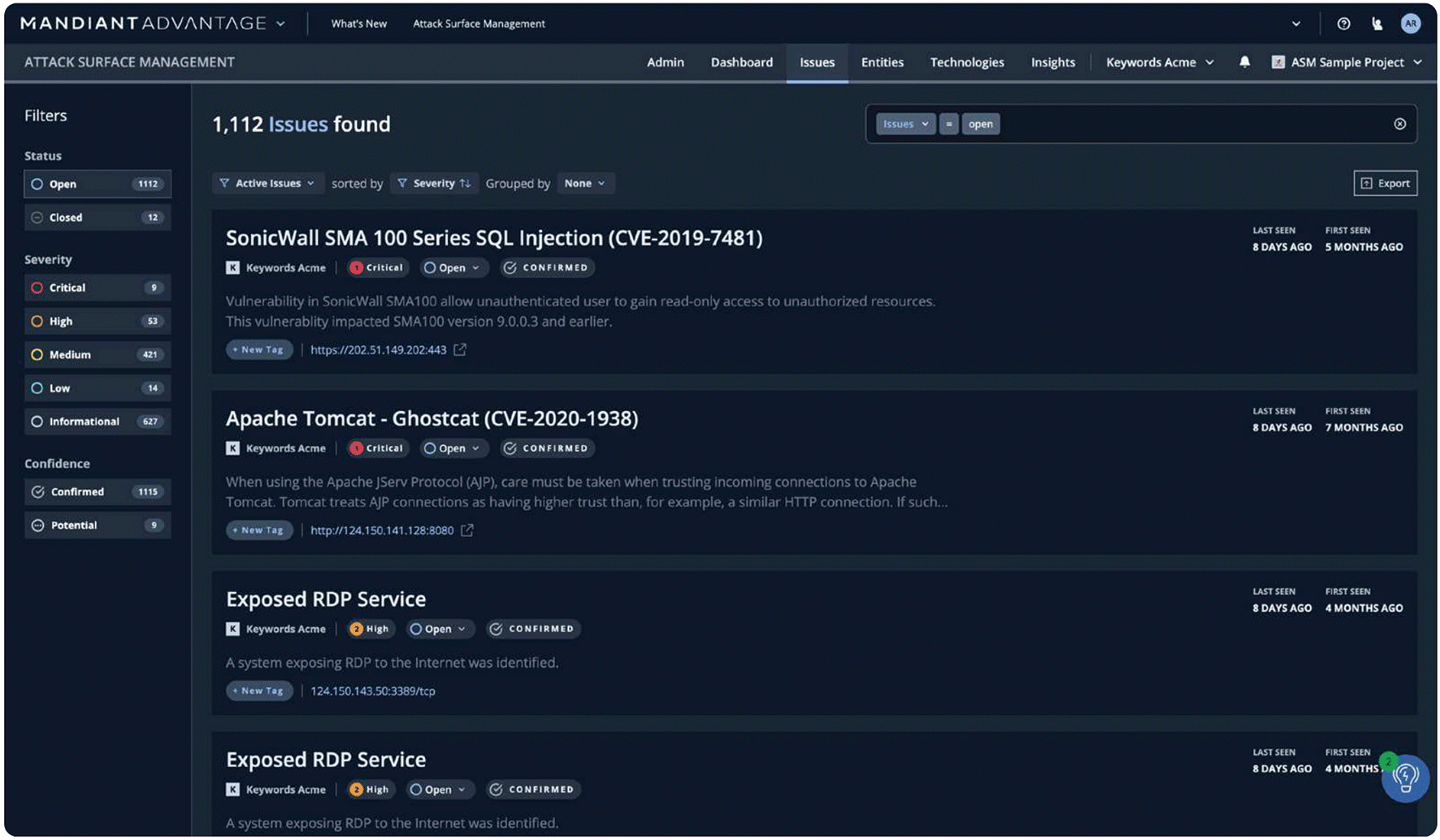Click the ASM Sample Project icon
1440x840 pixels.
(x=1277, y=62)
